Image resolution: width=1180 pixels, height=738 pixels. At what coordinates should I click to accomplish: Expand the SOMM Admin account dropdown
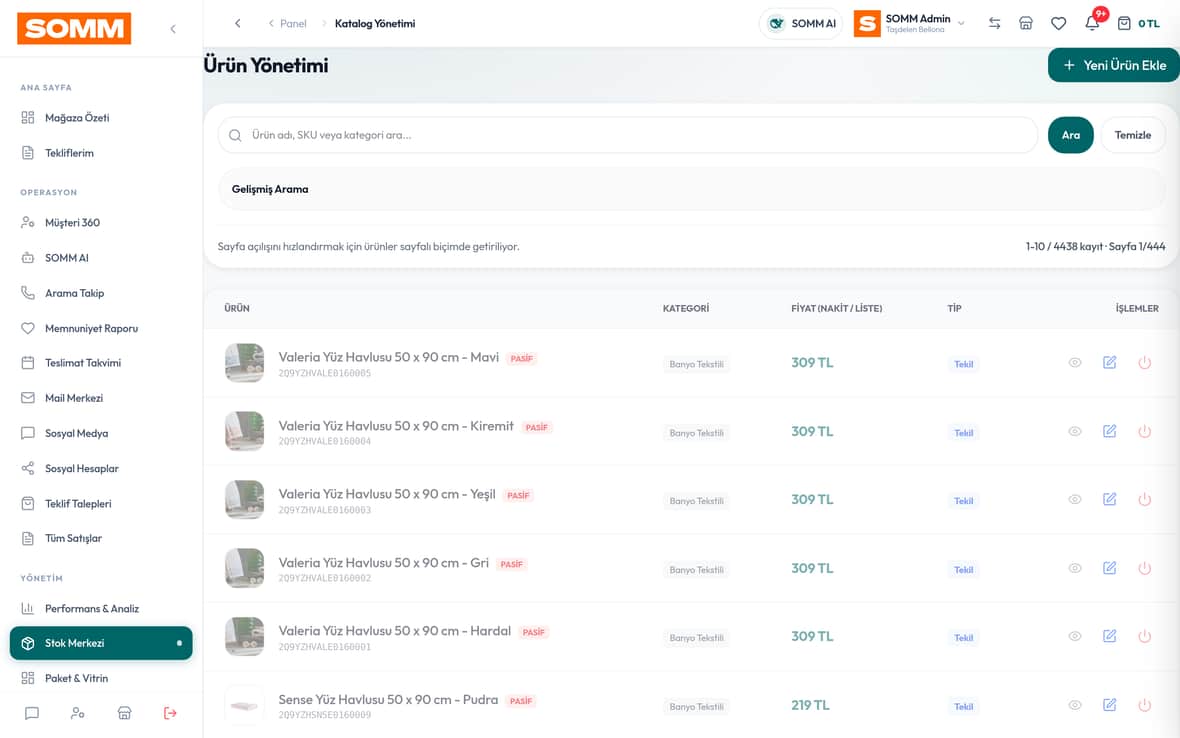pyautogui.click(x=911, y=23)
